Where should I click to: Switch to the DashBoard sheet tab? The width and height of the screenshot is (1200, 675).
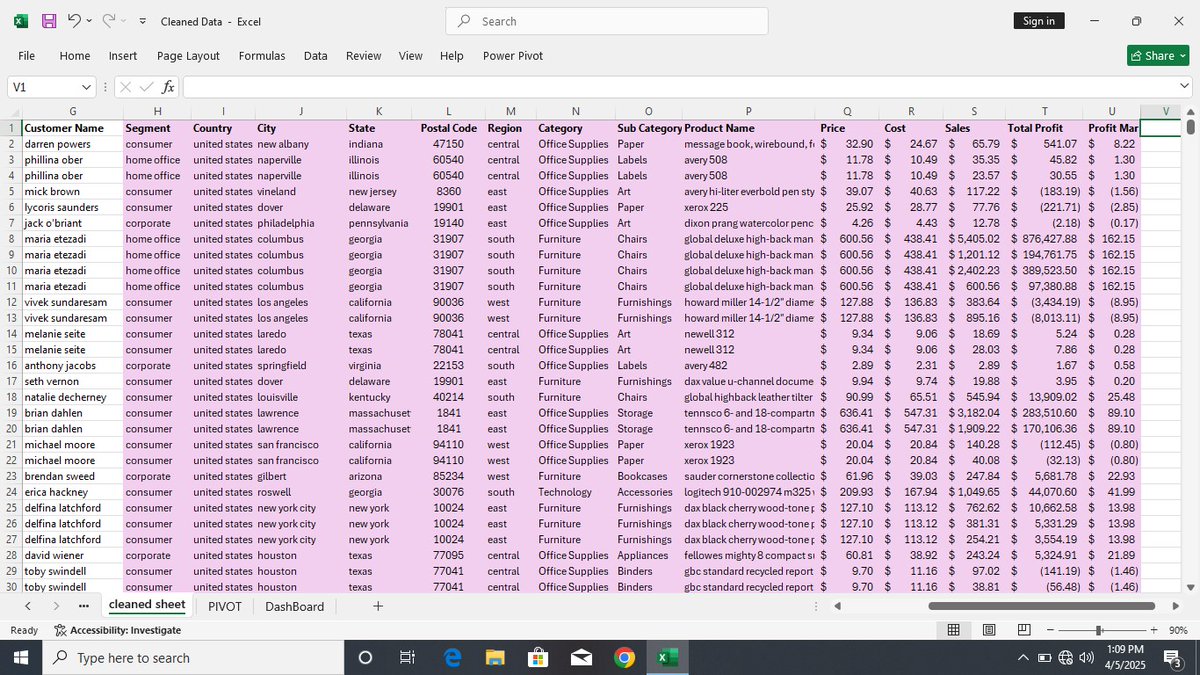coord(295,606)
